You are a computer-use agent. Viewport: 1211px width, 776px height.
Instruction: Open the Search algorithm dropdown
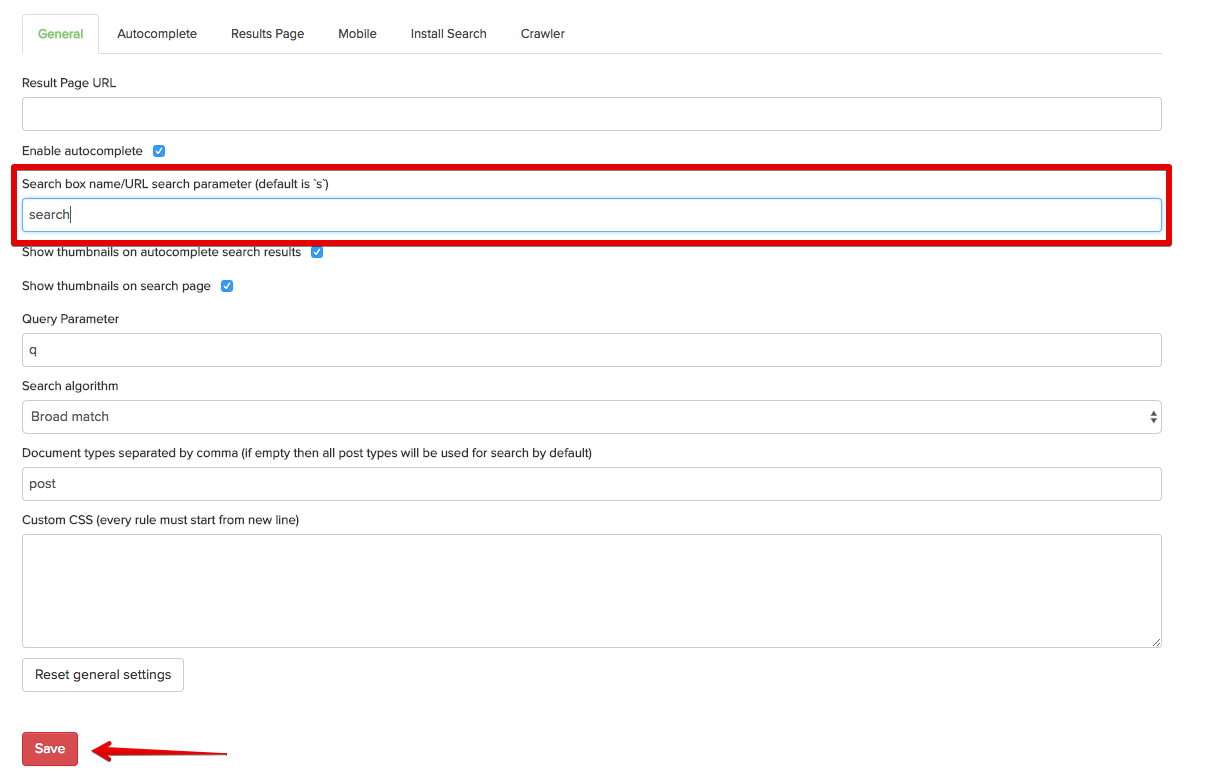592,417
